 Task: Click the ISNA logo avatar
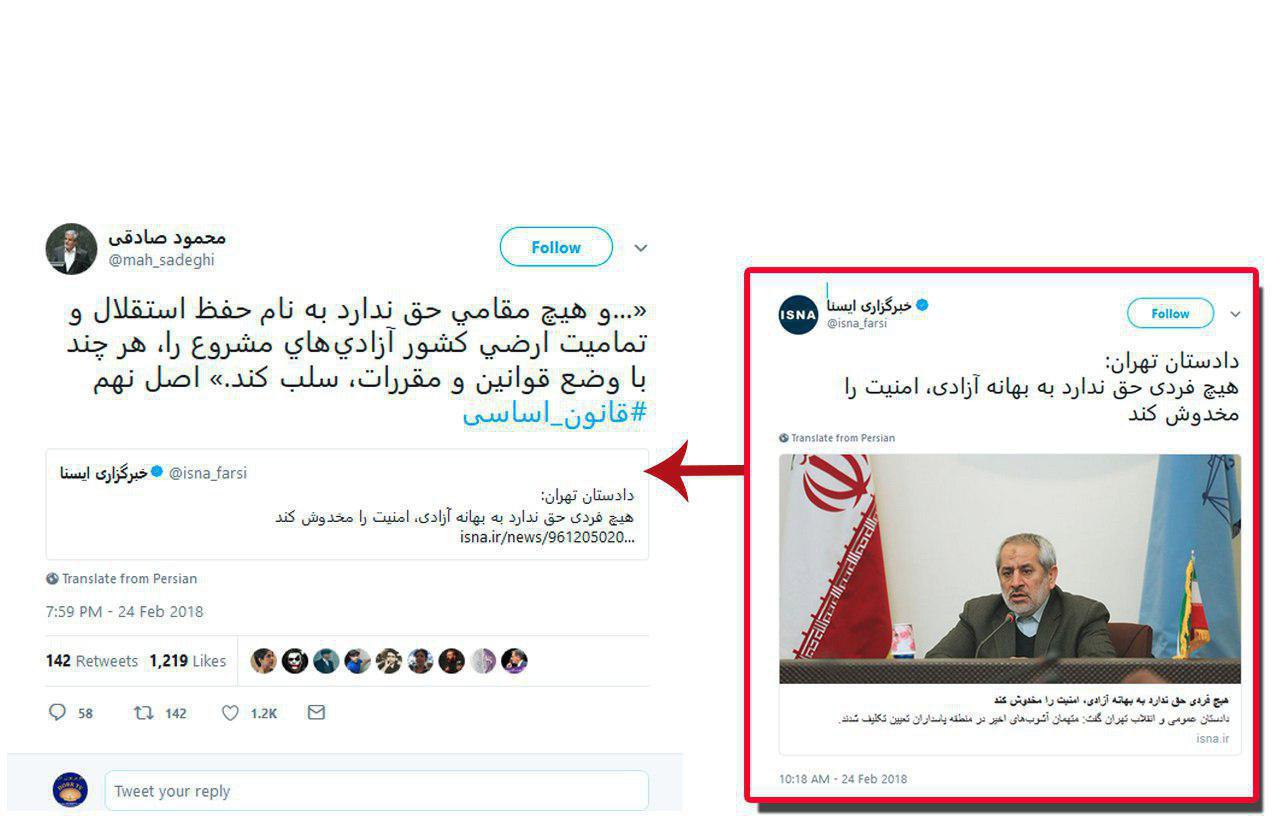(798, 314)
